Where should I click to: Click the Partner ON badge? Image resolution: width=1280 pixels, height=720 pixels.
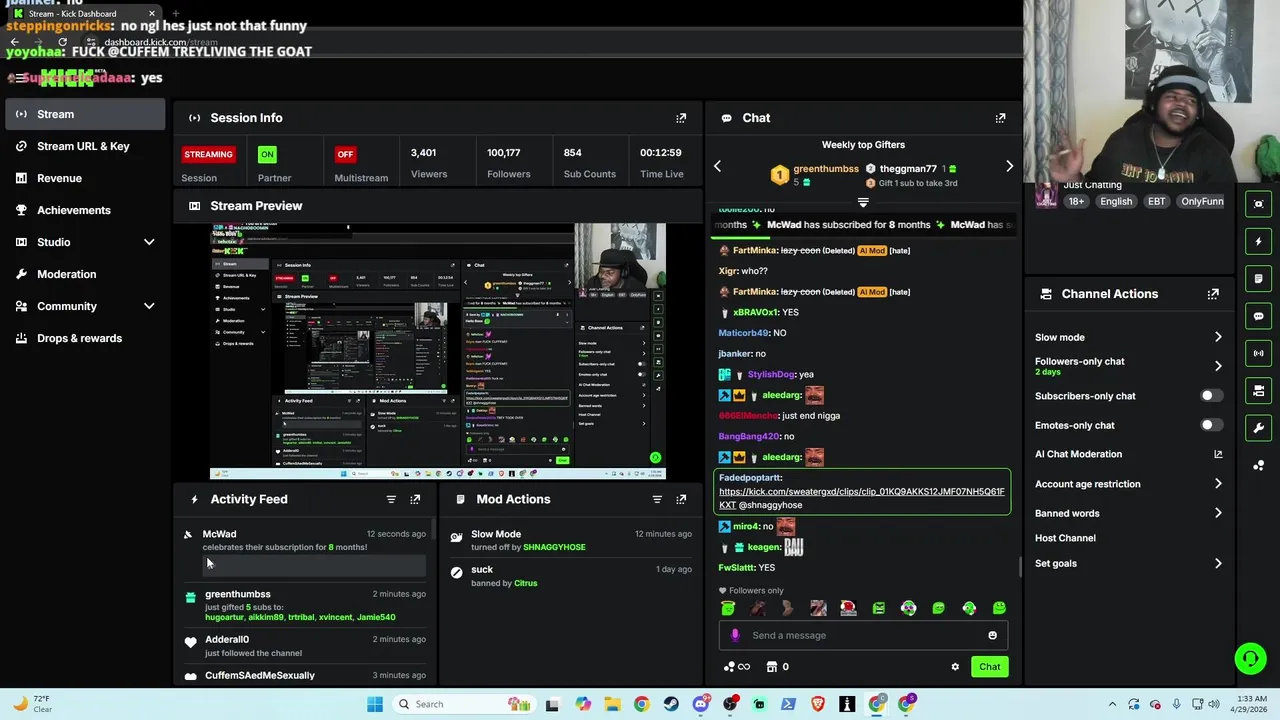point(266,154)
